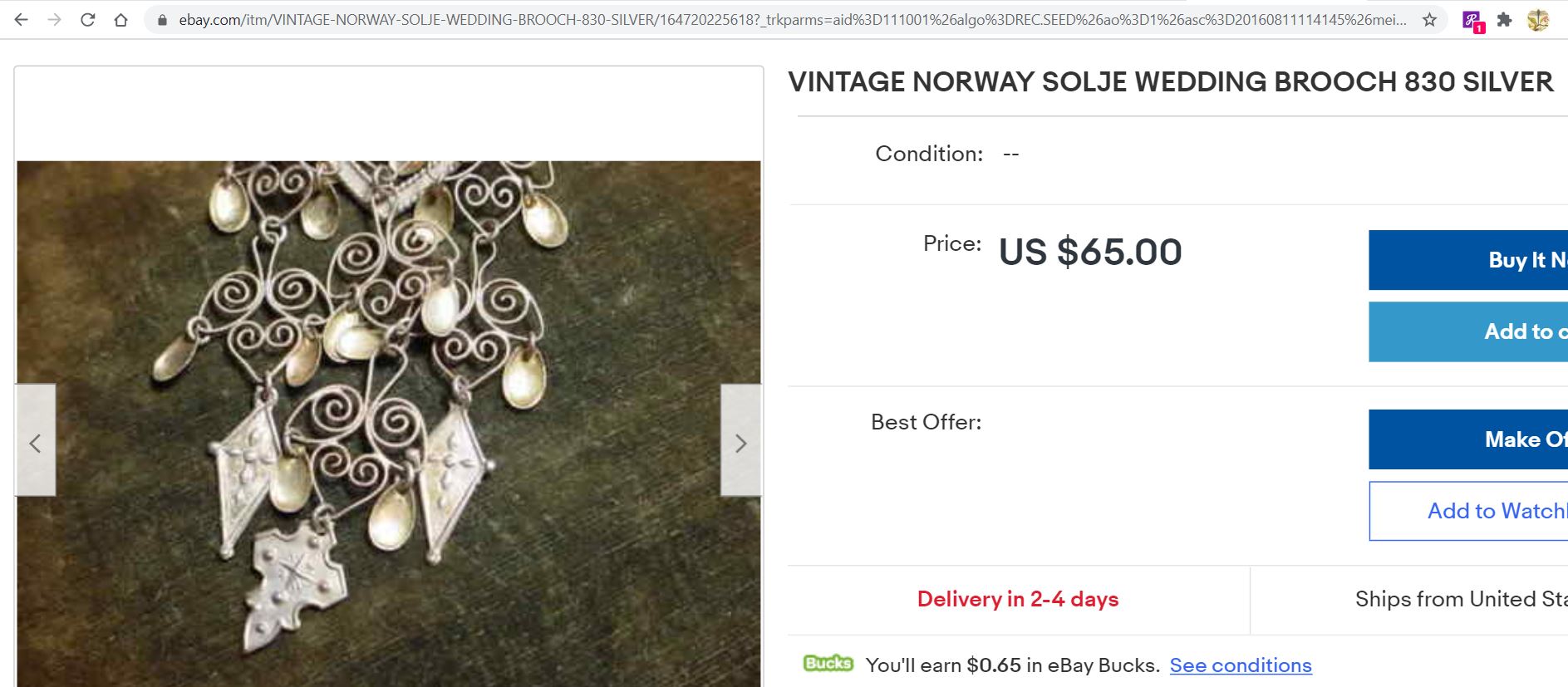Click the Buy It Now button

click(x=1468, y=260)
